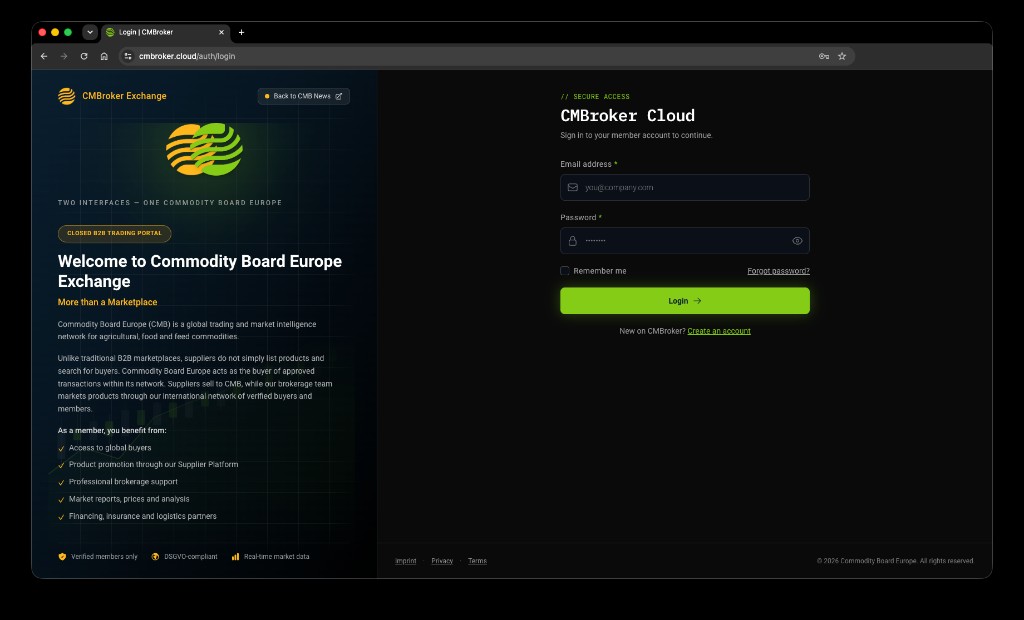Click the external-link icon in Back to CMB News
Image resolution: width=1024 pixels, height=620 pixels.
tap(338, 96)
